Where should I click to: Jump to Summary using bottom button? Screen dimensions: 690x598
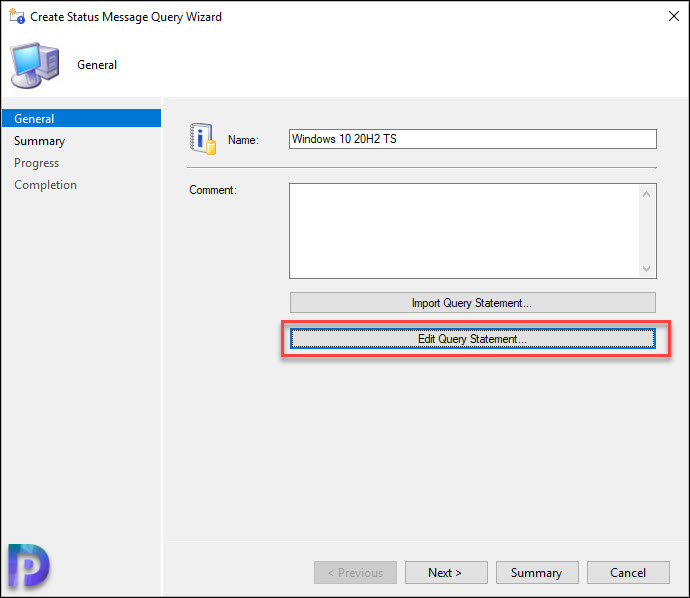coord(537,572)
